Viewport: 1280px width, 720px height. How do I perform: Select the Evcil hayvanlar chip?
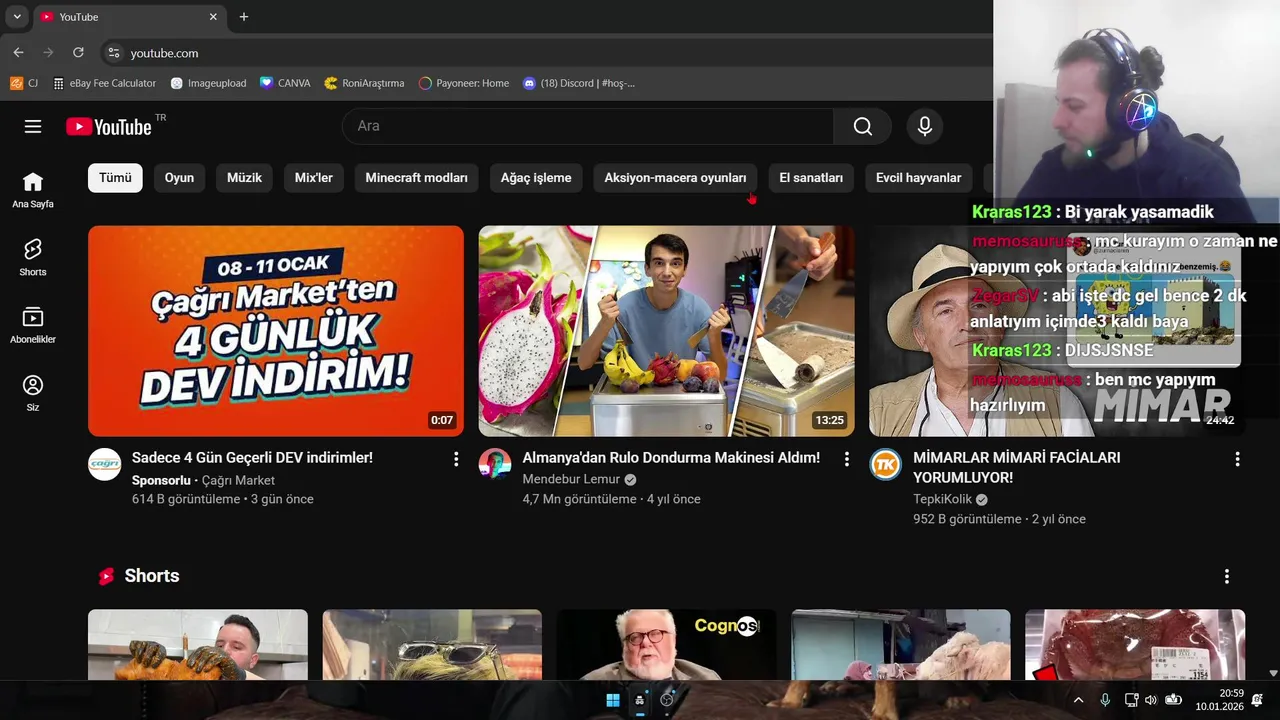[x=918, y=178]
